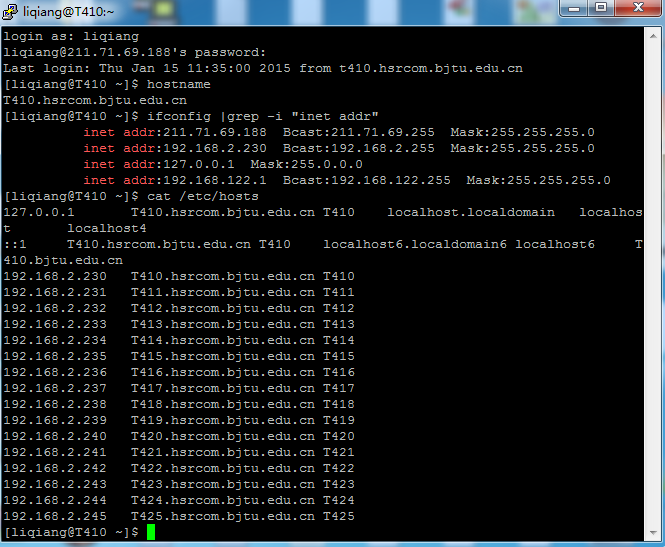Click the hosts row 192.168.2.236
665x547 pixels.
click(179, 372)
